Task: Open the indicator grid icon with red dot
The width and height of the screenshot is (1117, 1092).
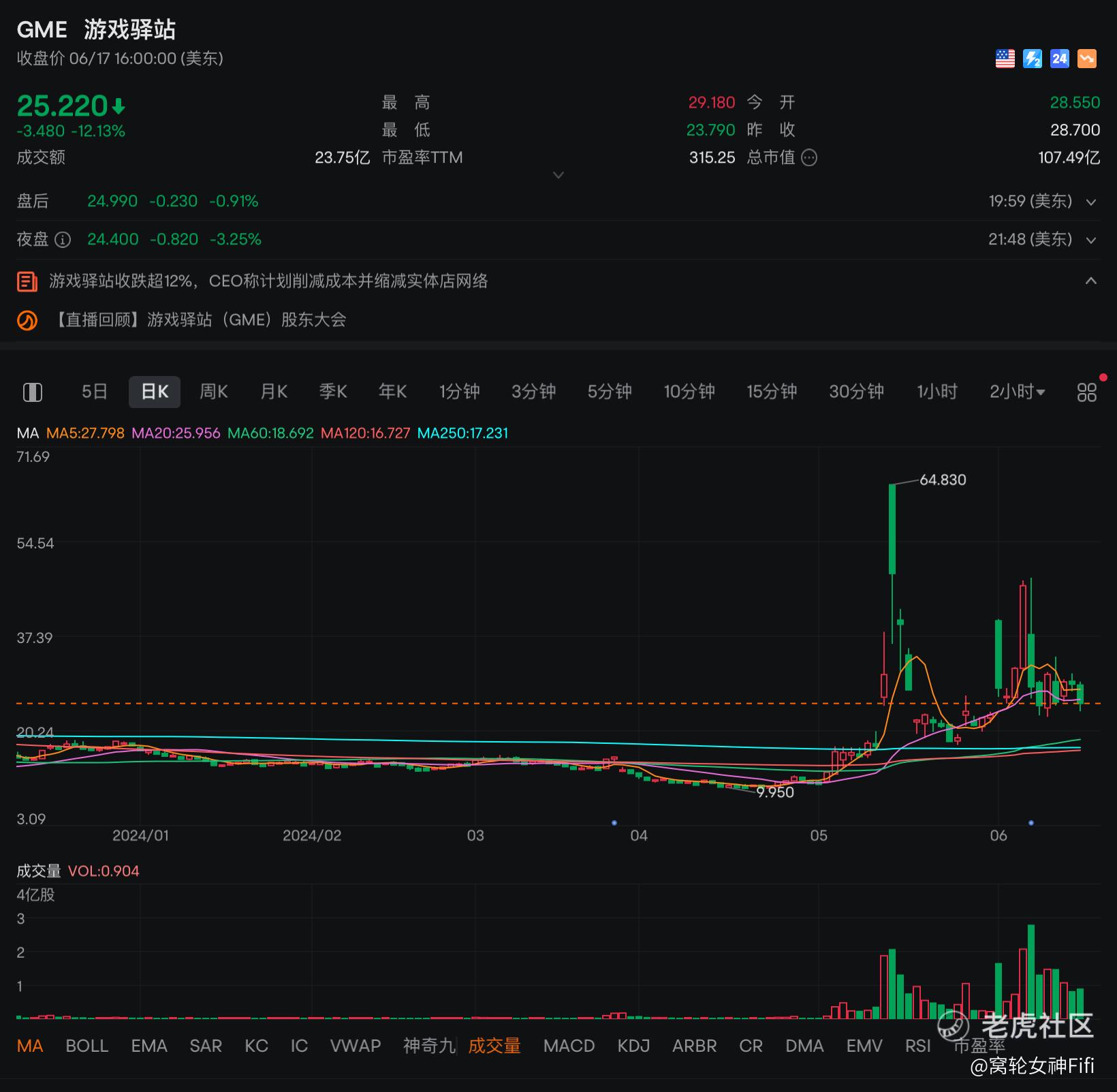Action: tap(1087, 392)
